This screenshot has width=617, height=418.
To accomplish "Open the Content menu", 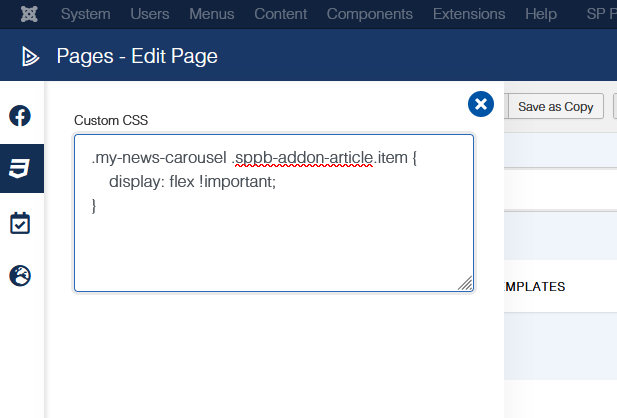I will point(281,14).
